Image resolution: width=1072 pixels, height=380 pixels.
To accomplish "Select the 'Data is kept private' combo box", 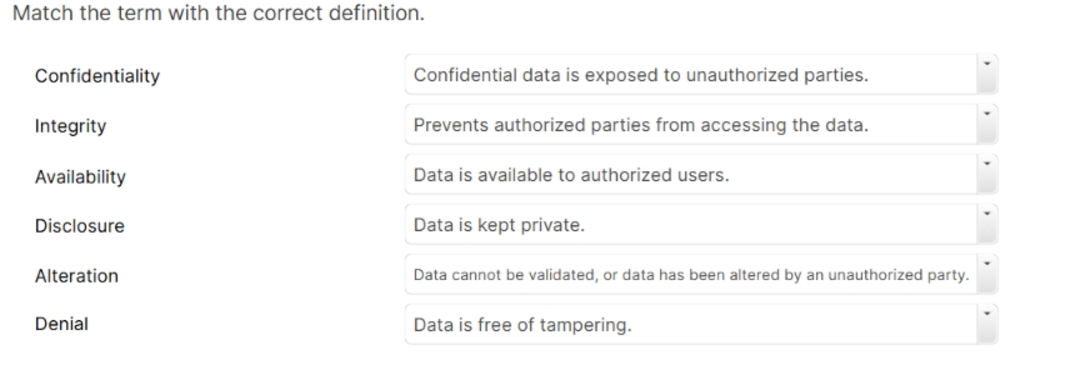I will [701, 224].
